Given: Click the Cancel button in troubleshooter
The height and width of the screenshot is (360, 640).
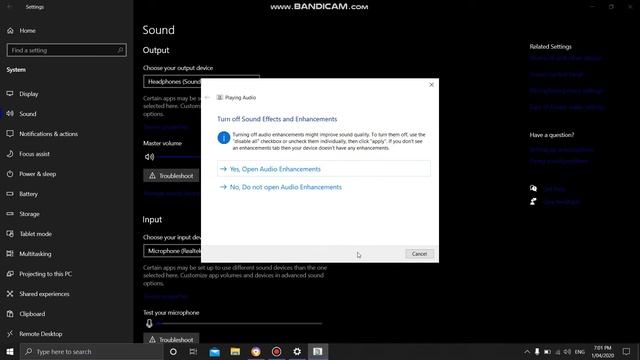Looking at the screenshot, I should [419, 254].
